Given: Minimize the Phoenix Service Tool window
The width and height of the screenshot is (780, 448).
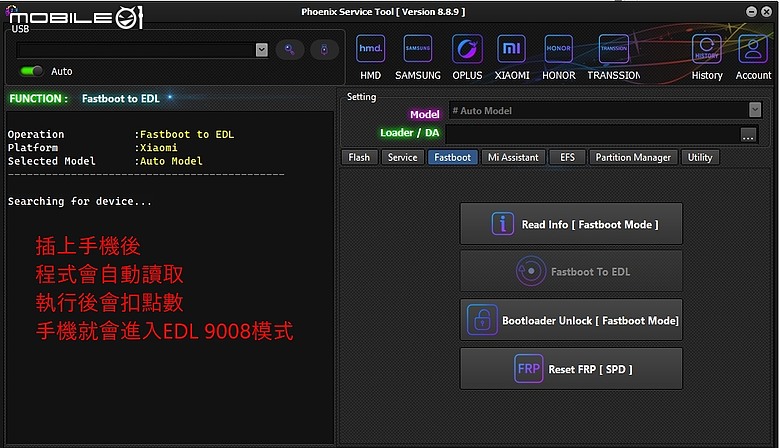Looking at the screenshot, I should pyautogui.click(x=752, y=11).
